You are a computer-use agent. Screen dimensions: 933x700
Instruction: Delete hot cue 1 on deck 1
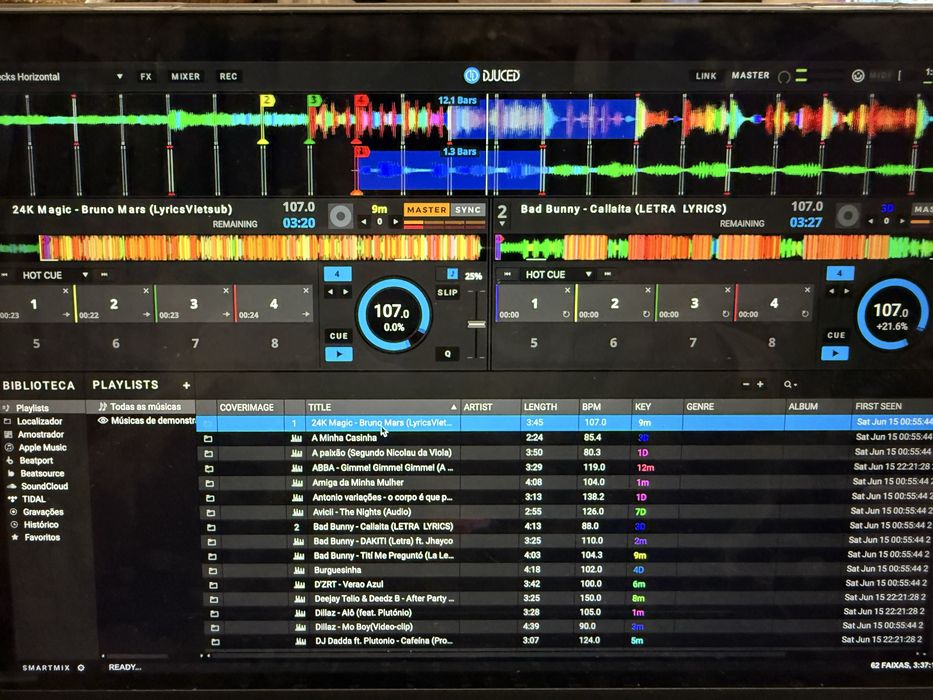pyautogui.click(x=65, y=291)
